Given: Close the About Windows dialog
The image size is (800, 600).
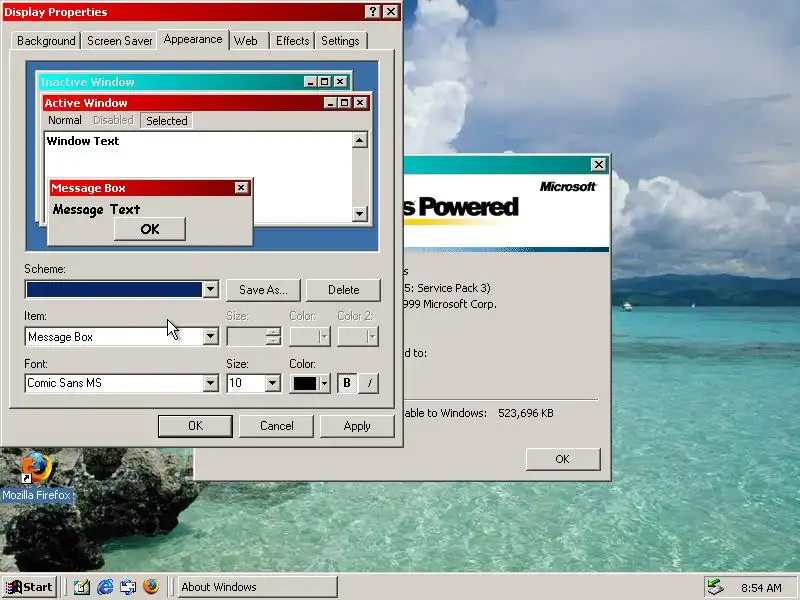Looking at the screenshot, I should (x=598, y=164).
